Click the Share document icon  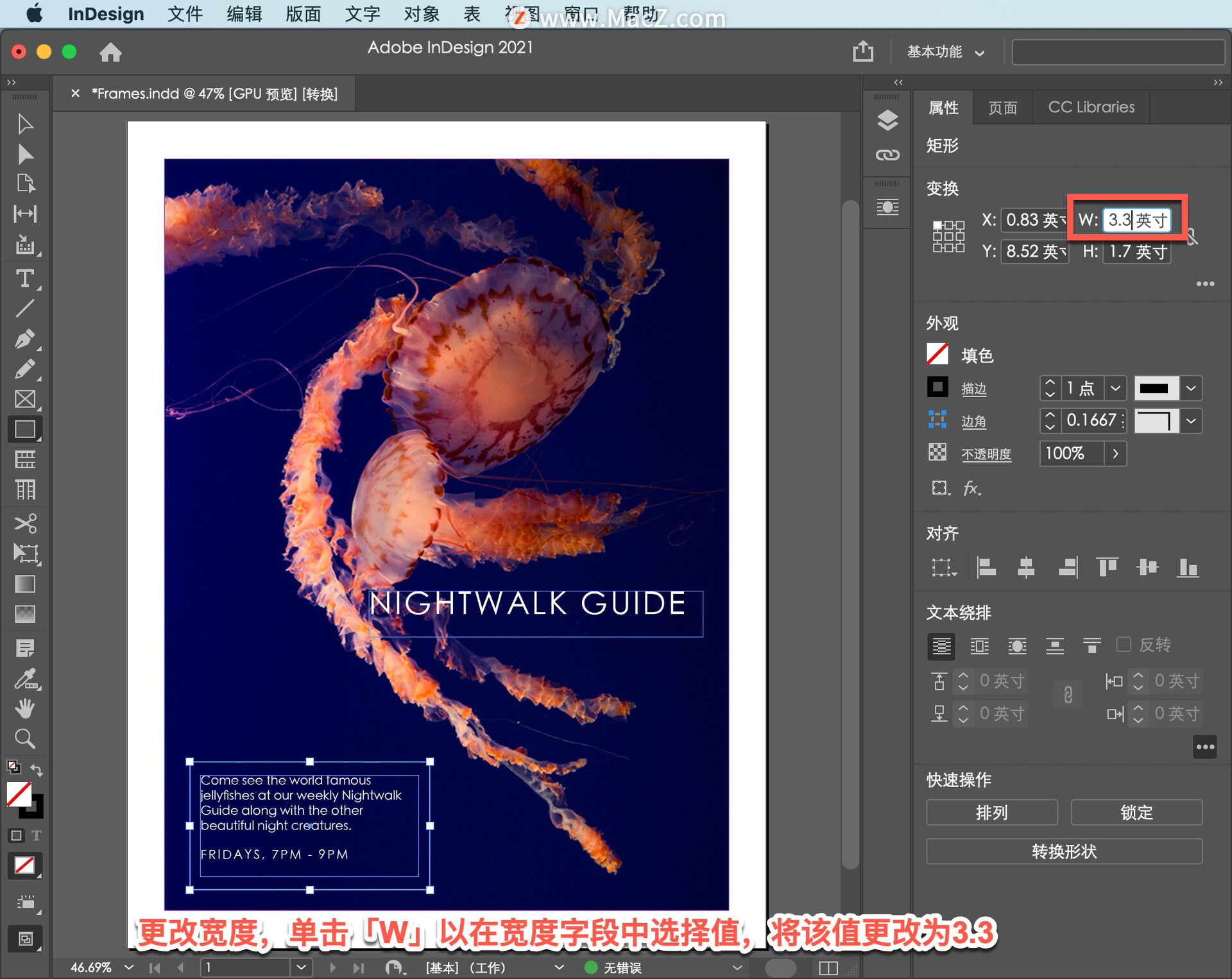862,51
